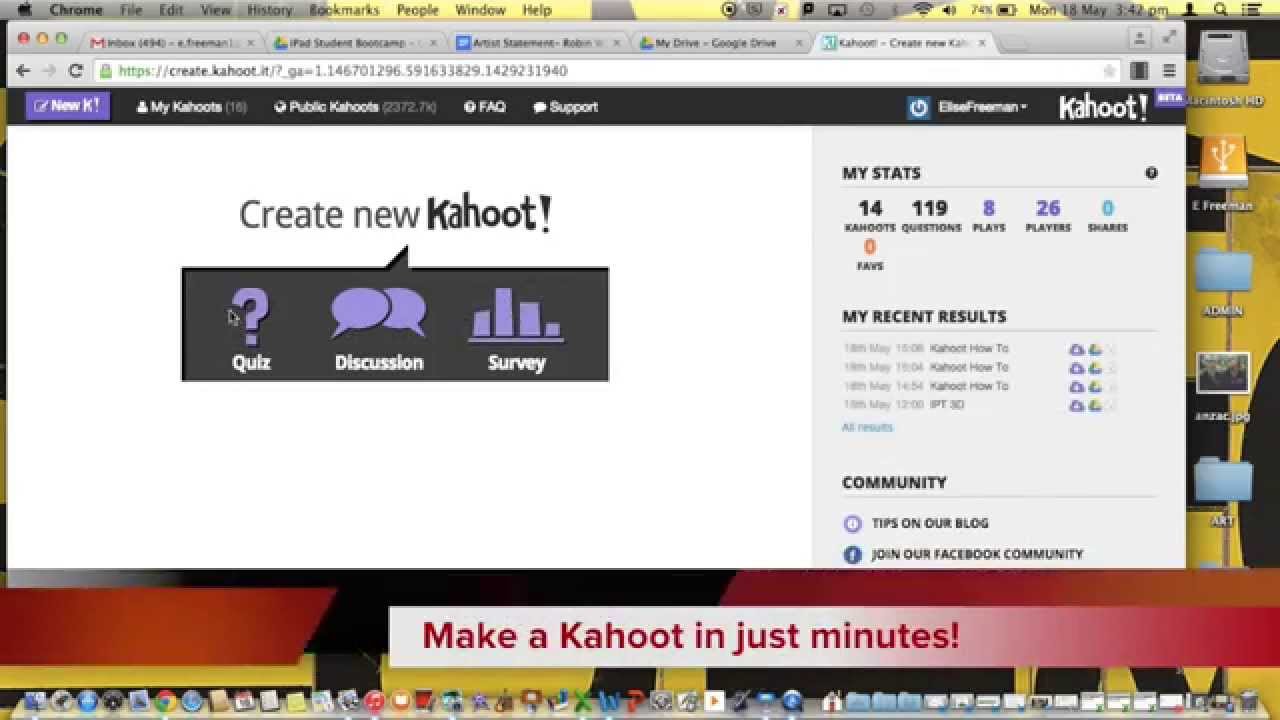Open the All results link
Viewport: 1280px width, 720px height.
[867, 427]
